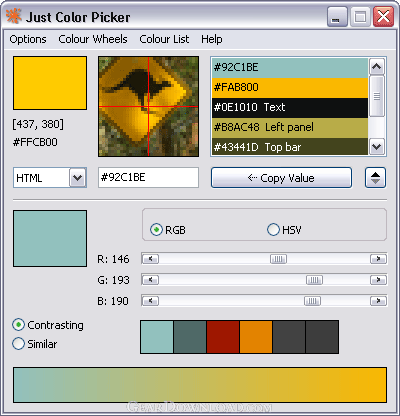Screen dimensions: 400x416
Task: Open the Options menu
Action: (x=28, y=39)
